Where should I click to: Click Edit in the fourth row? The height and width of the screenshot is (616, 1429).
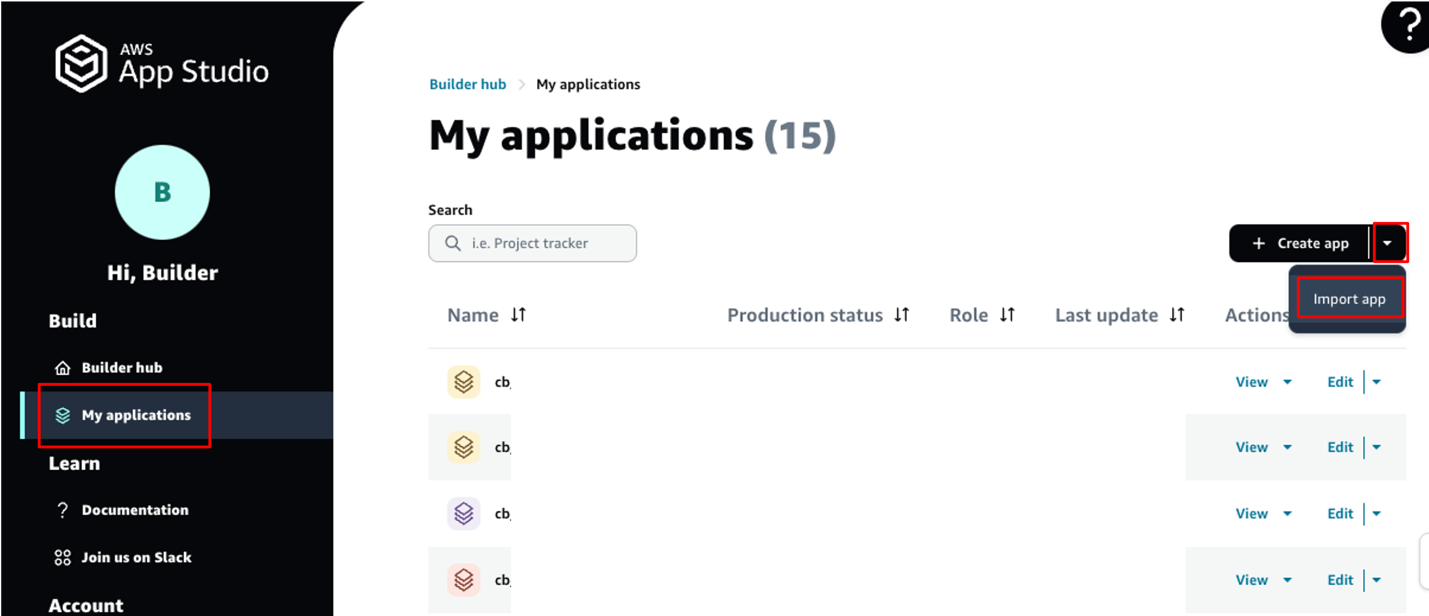1340,580
